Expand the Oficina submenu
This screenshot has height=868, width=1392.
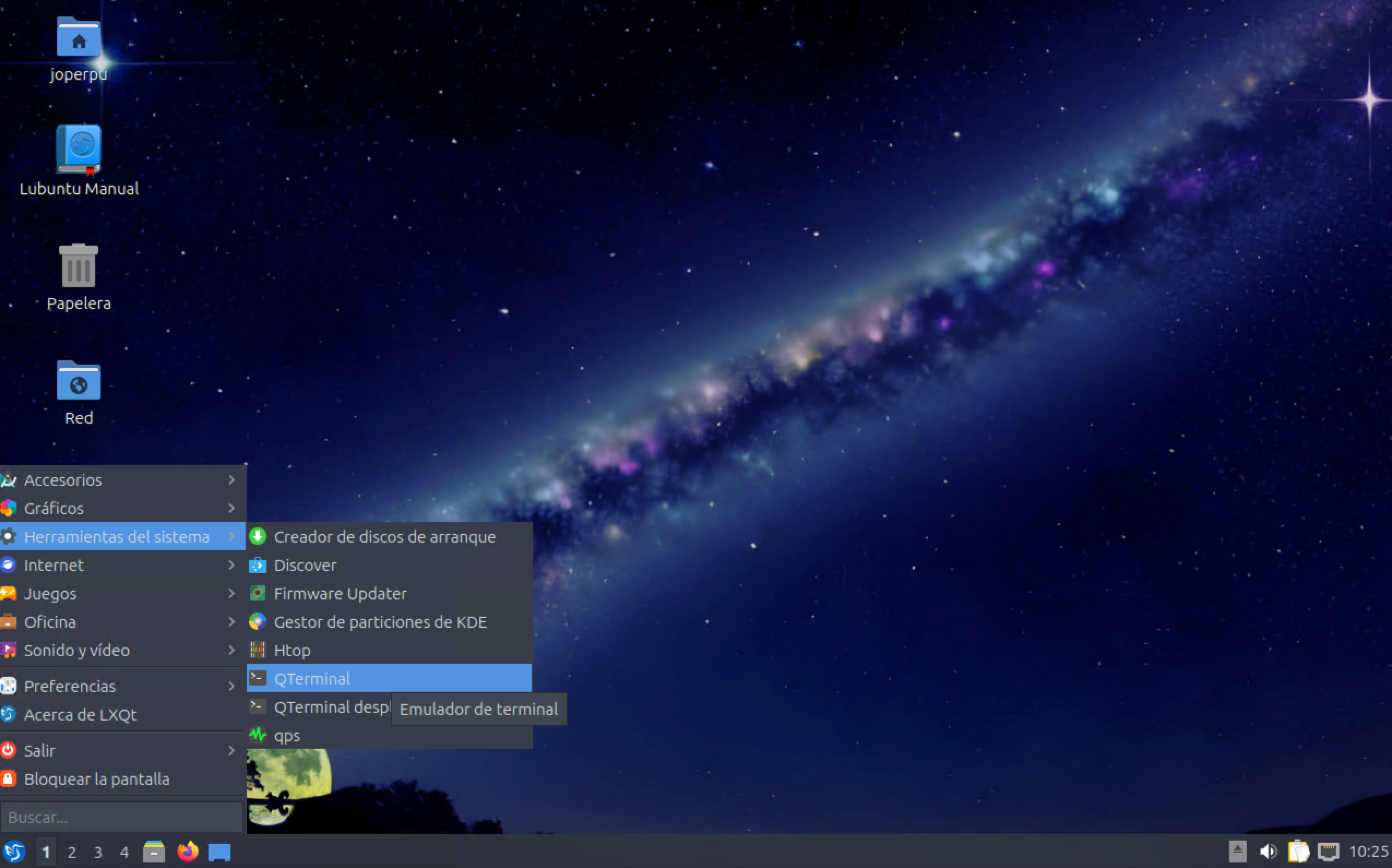coord(123,622)
